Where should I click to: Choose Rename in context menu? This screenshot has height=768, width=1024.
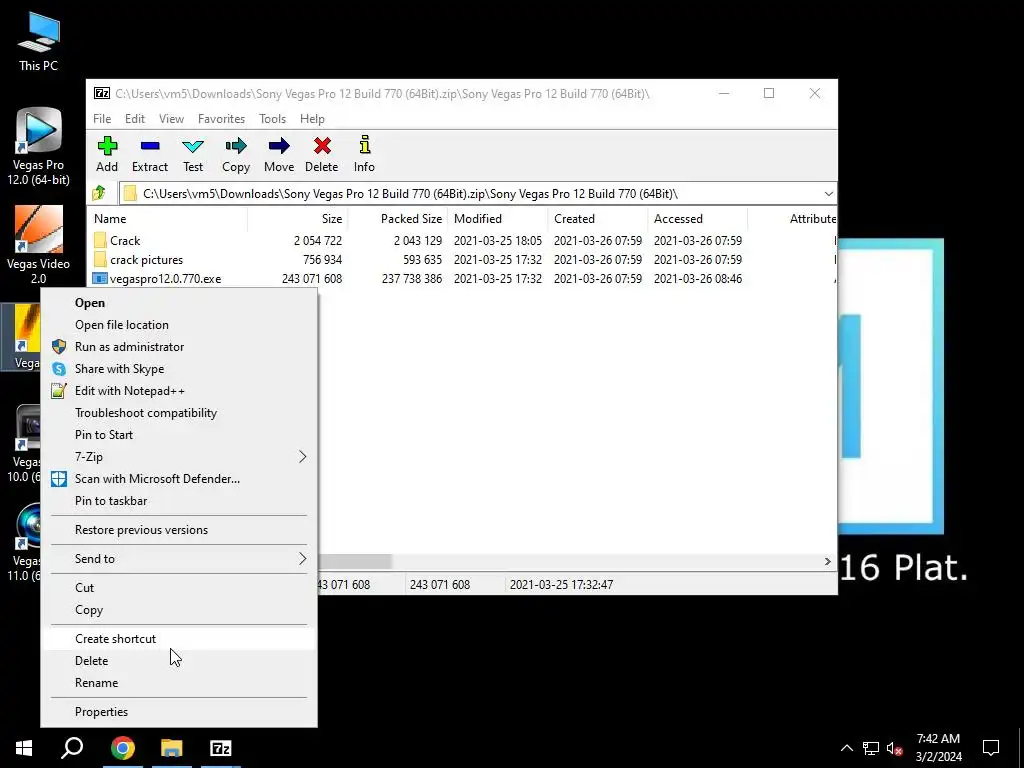[x=179, y=682]
